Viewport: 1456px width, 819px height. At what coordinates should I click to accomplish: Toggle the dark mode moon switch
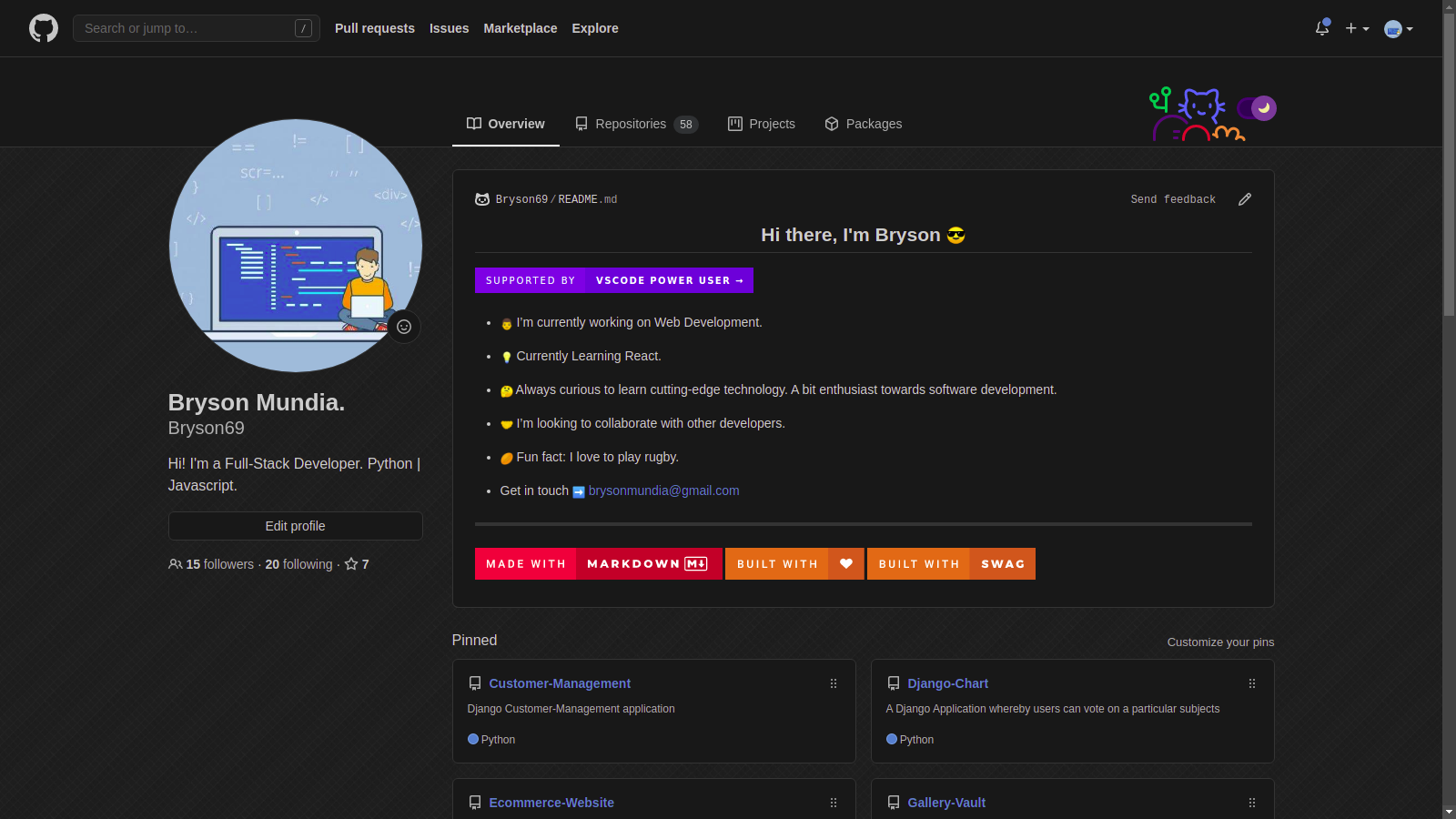(x=1257, y=108)
